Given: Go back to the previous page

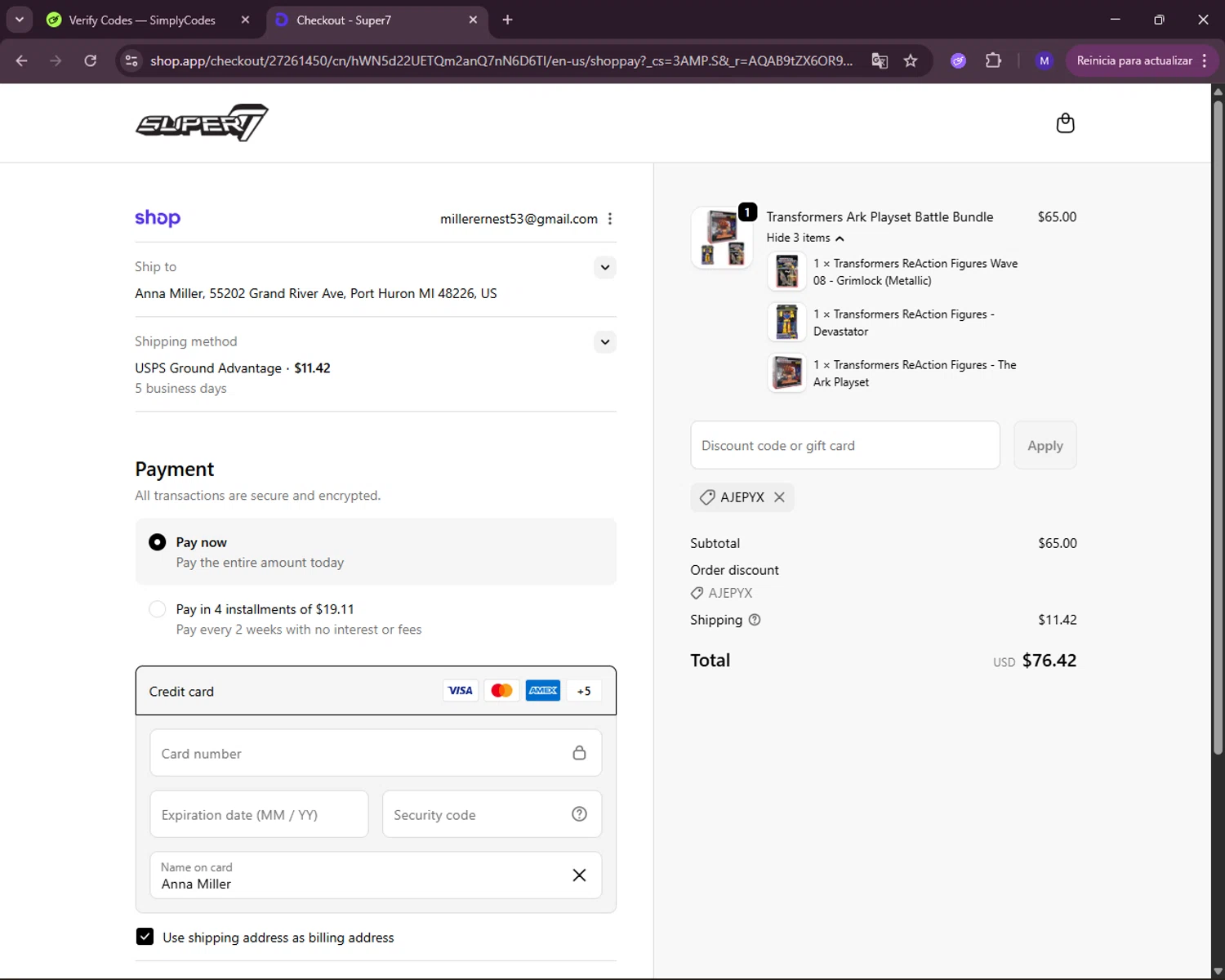Looking at the screenshot, I should coord(22,60).
